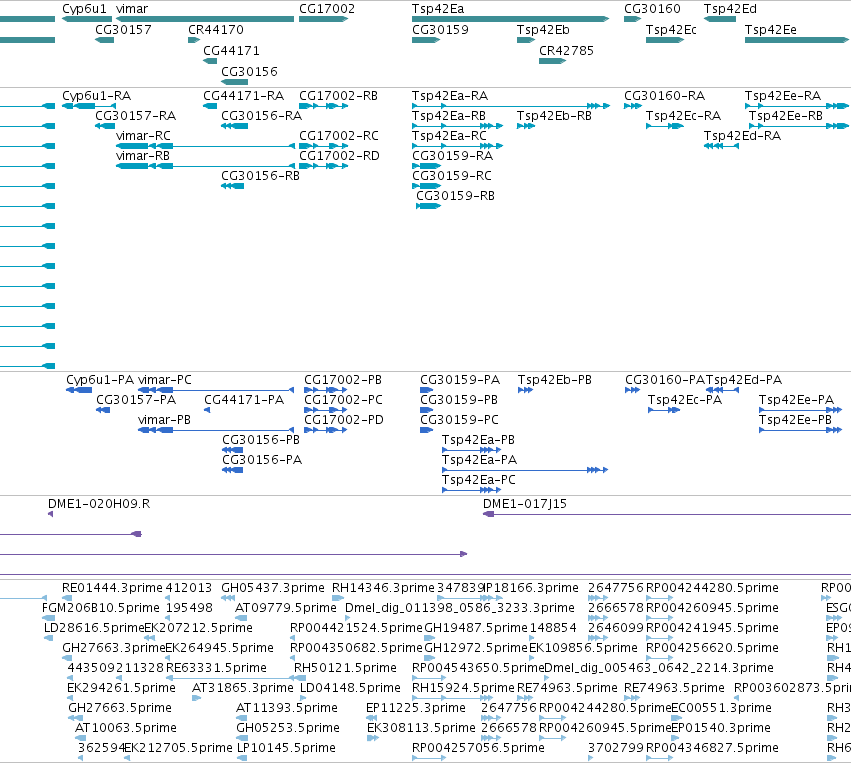Image resolution: width=851 pixels, height=763 pixels.
Task: Click the RH50121.5prime EST label
Action: click(x=345, y=667)
